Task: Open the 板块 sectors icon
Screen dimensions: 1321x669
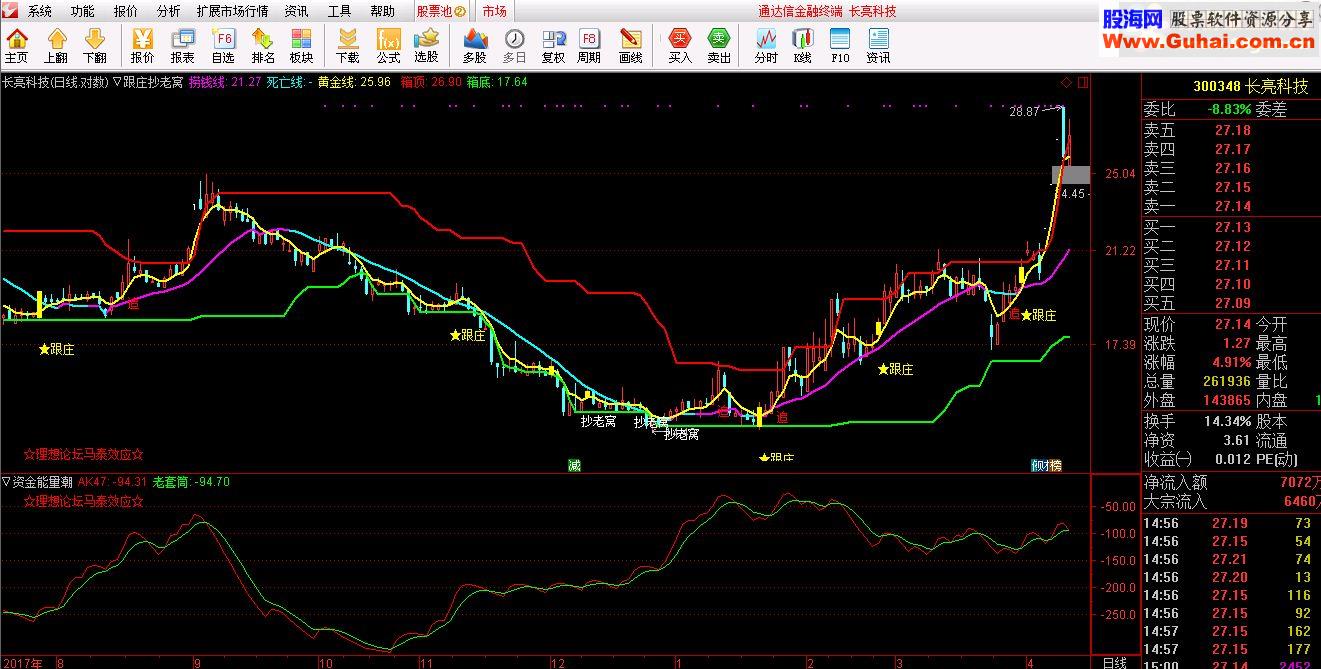Action: point(301,45)
